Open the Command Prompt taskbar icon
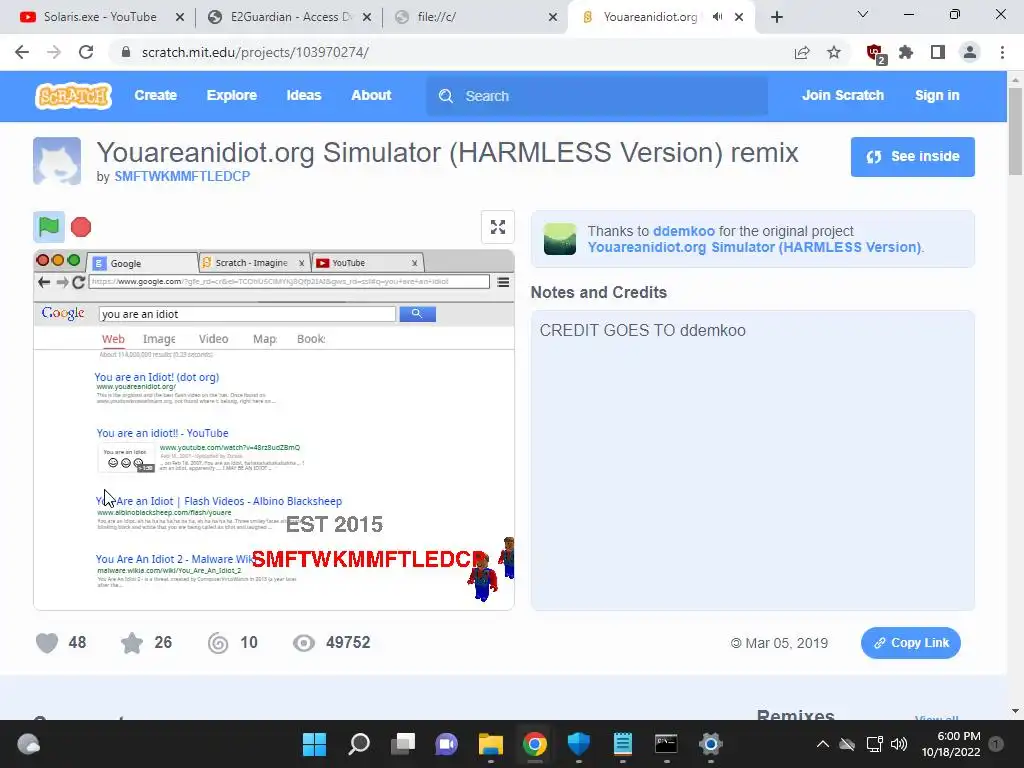Screen dimensions: 1024x768 pos(666,744)
